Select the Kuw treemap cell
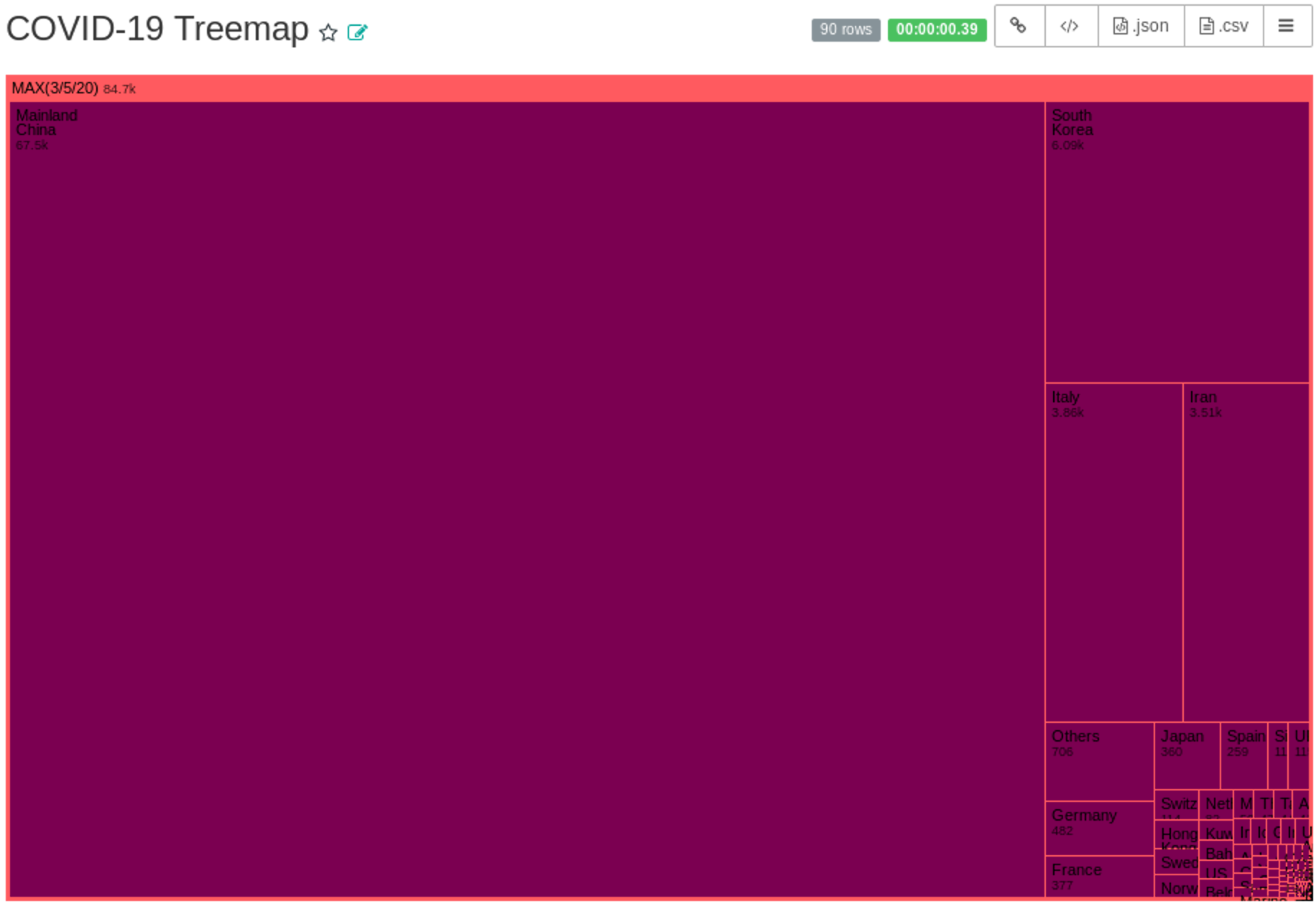1316x904 pixels. (x=1216, y=831)
